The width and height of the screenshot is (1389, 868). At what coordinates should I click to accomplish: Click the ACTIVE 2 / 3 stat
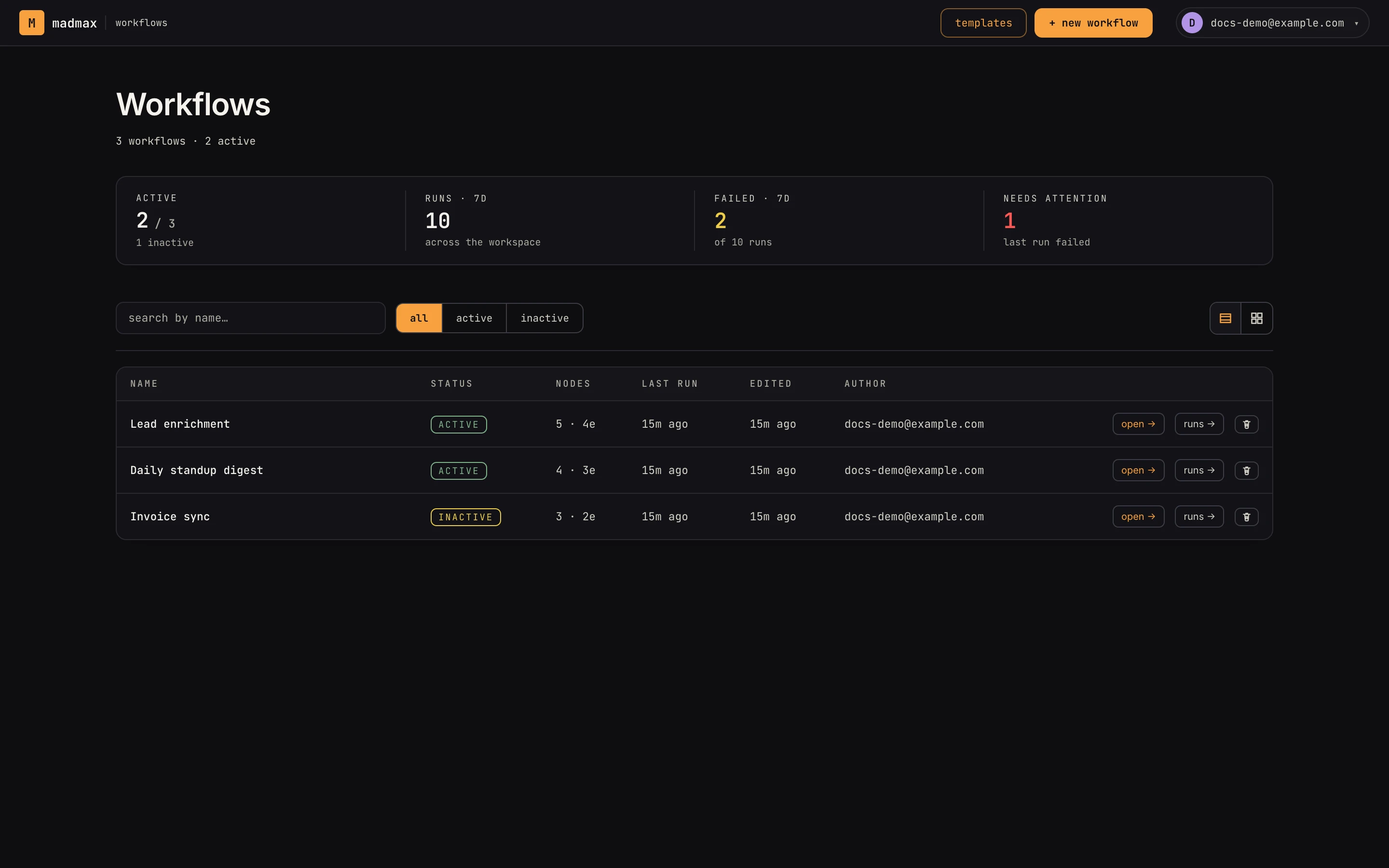pos(156,221)
